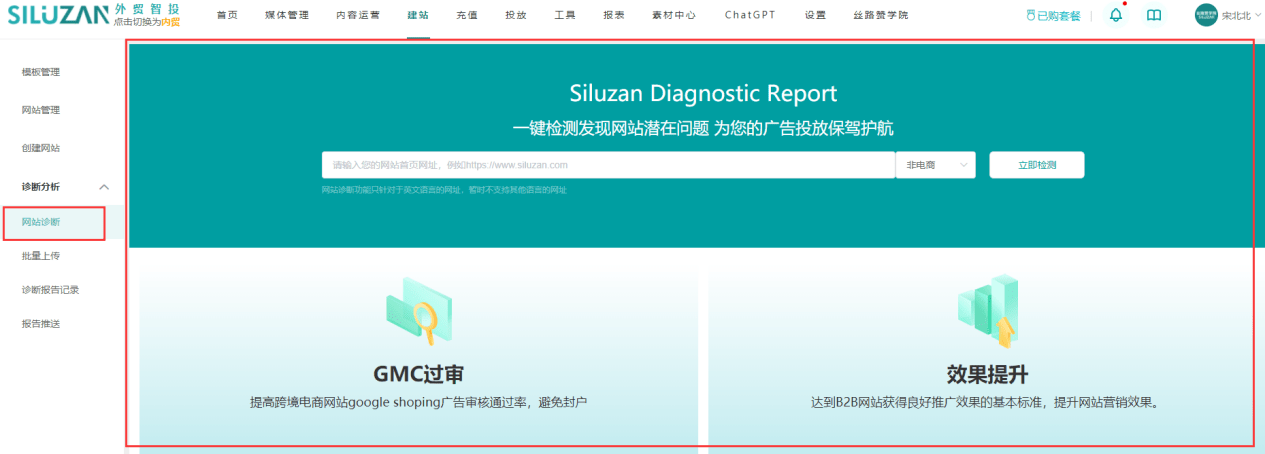Click the user avatar for 宋北北
The image size is (1265, 454).
point(1206,15)
